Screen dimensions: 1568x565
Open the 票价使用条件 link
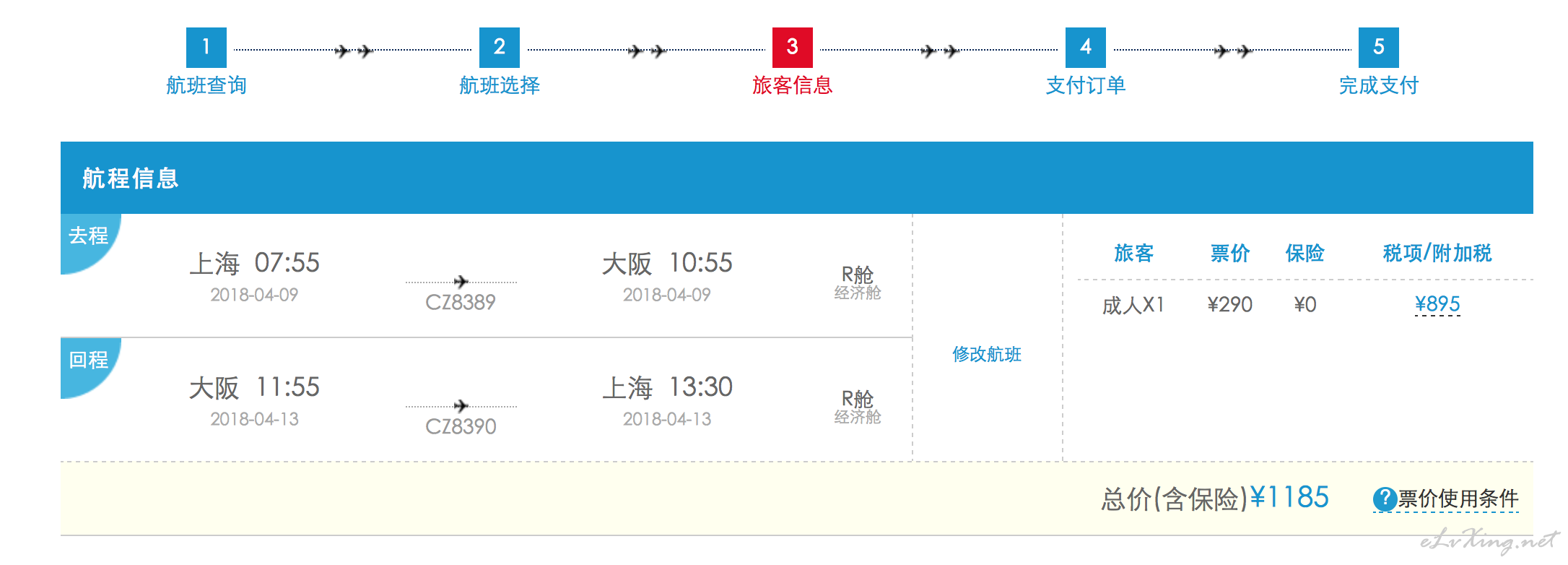pos(1458,499)
